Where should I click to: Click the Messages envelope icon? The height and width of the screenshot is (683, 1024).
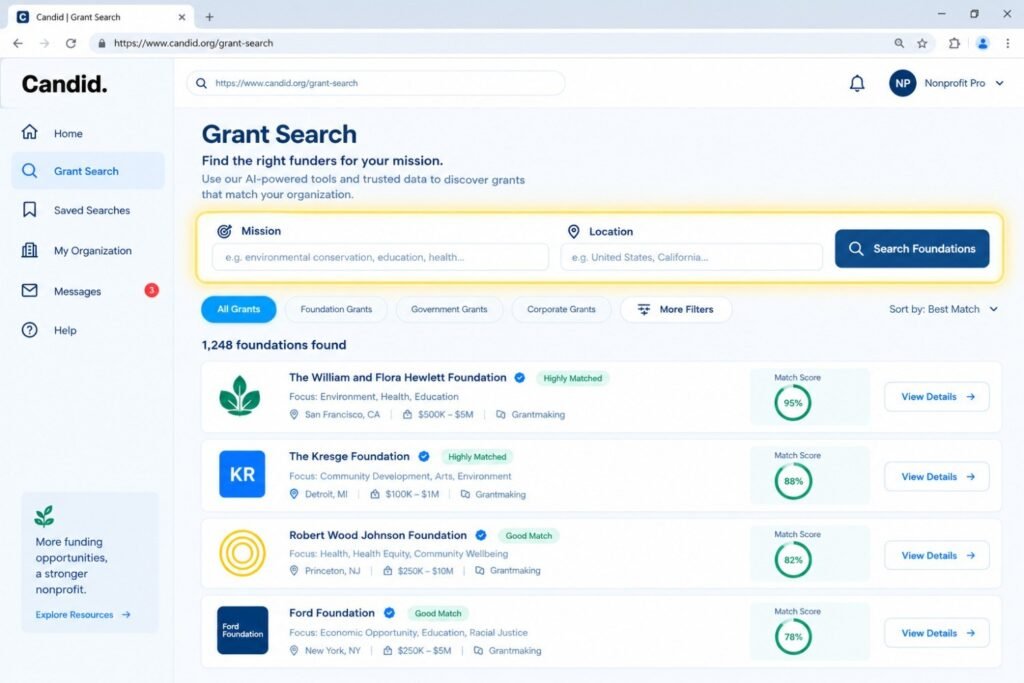pos(29,290)
